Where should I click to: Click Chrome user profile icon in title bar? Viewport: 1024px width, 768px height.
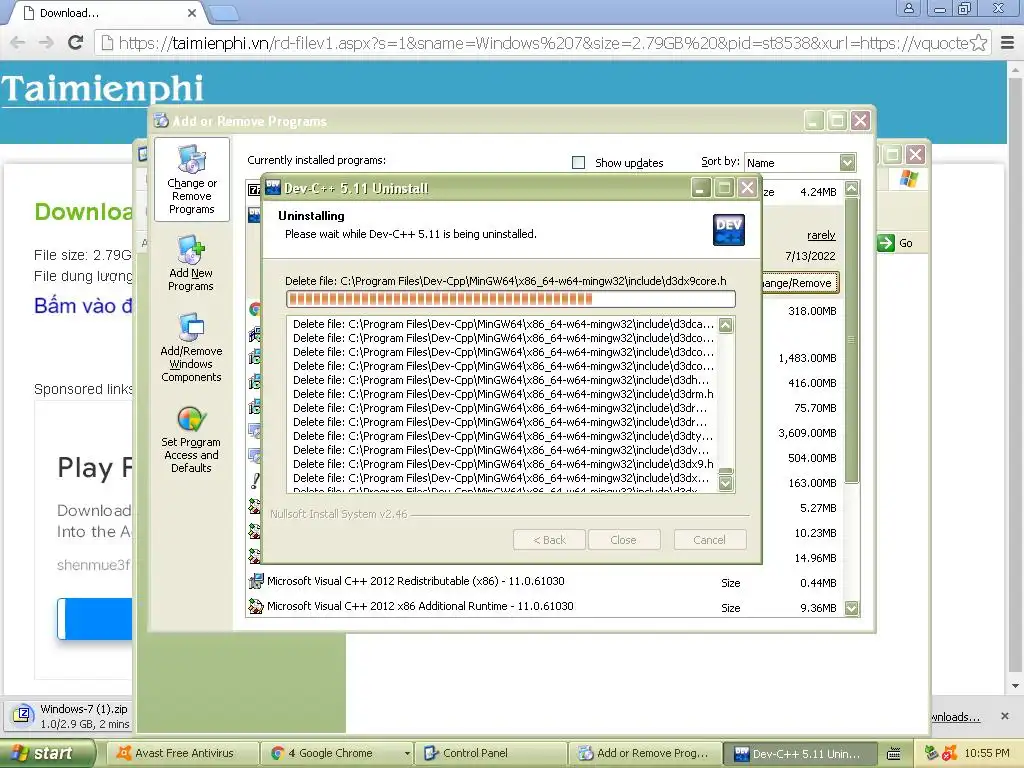[x=908, y=8]
